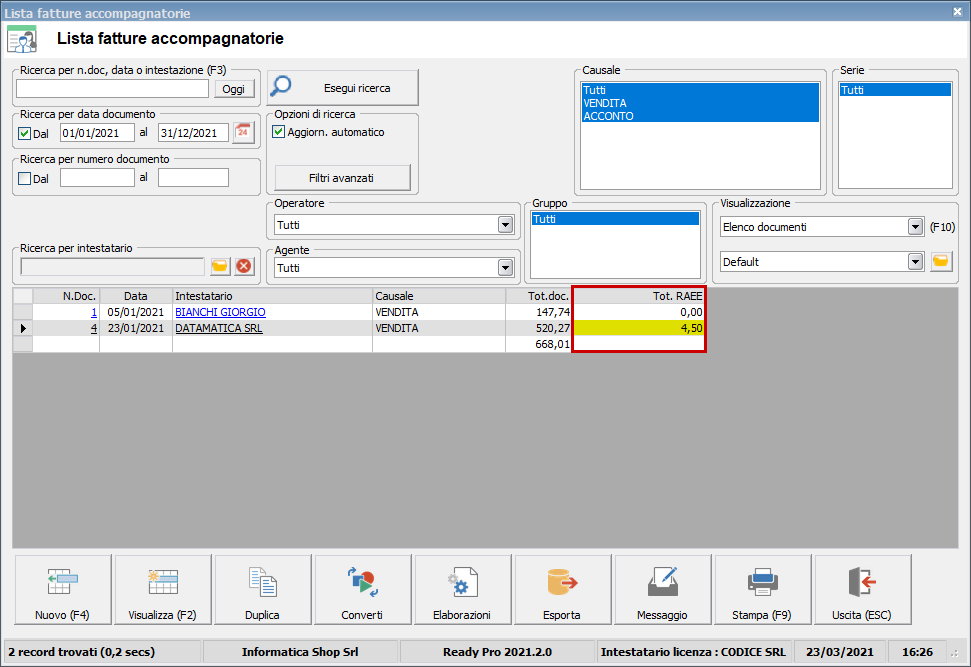Exit with the Uscita (ESC) button
Image resolution: width=971 pixels, height=667 pixels.
[x=863, y=590]
